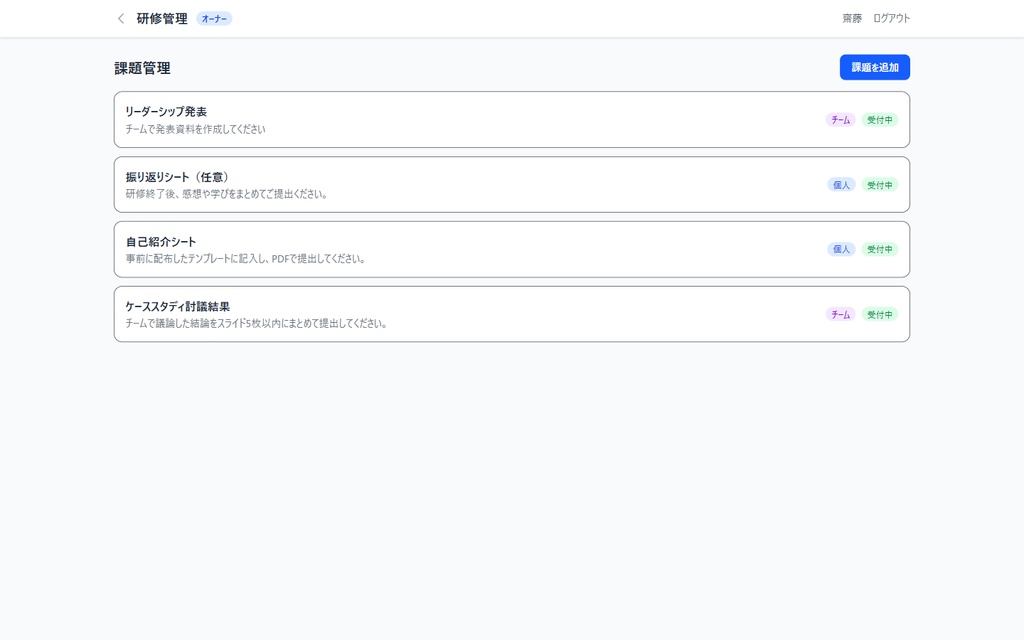The image size is (1024, 640).
Task: Click the username 齋藤 in the header
Action: tap(851, 17)
